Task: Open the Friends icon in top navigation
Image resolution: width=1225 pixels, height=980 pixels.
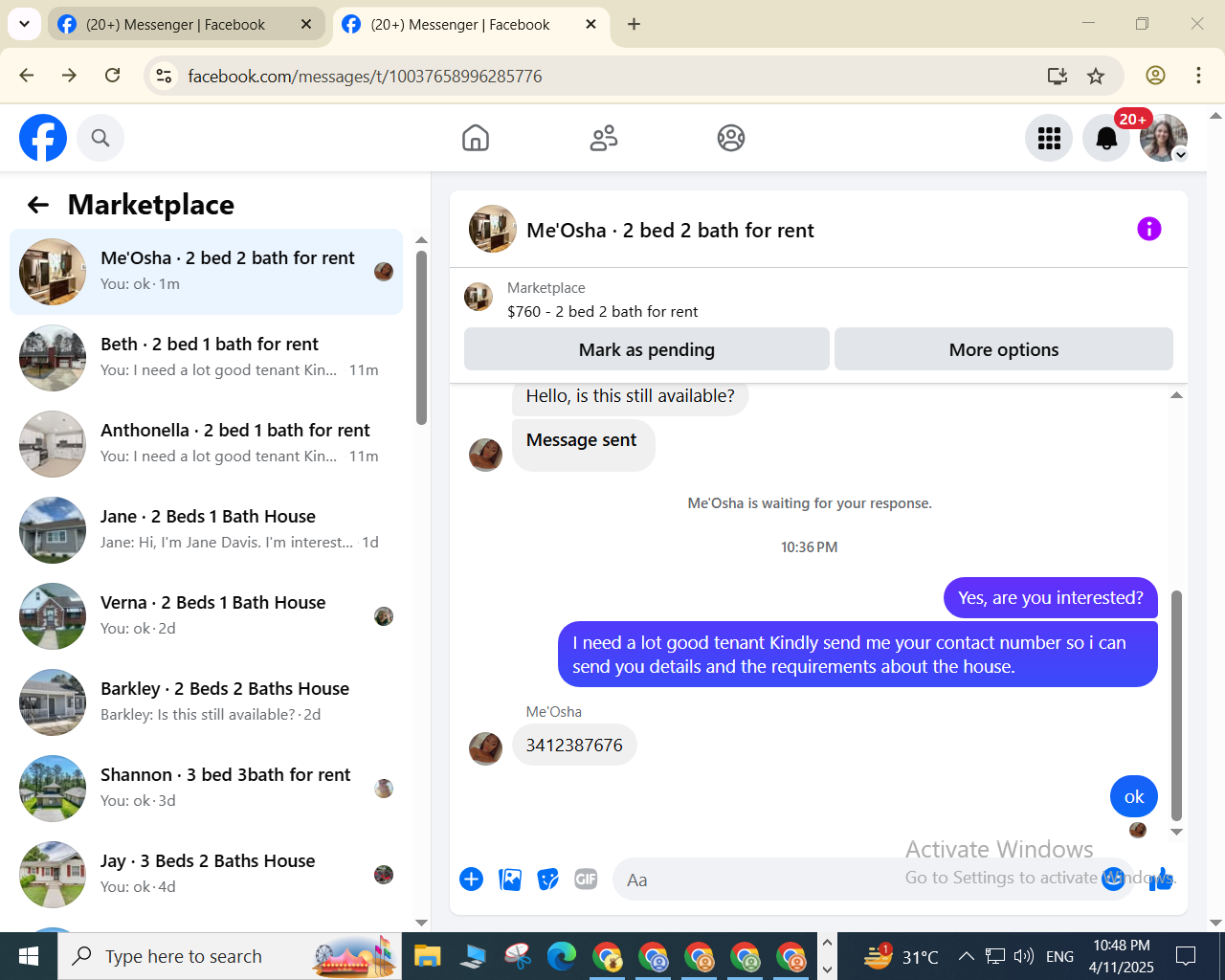Action: (x=604, y=138)
